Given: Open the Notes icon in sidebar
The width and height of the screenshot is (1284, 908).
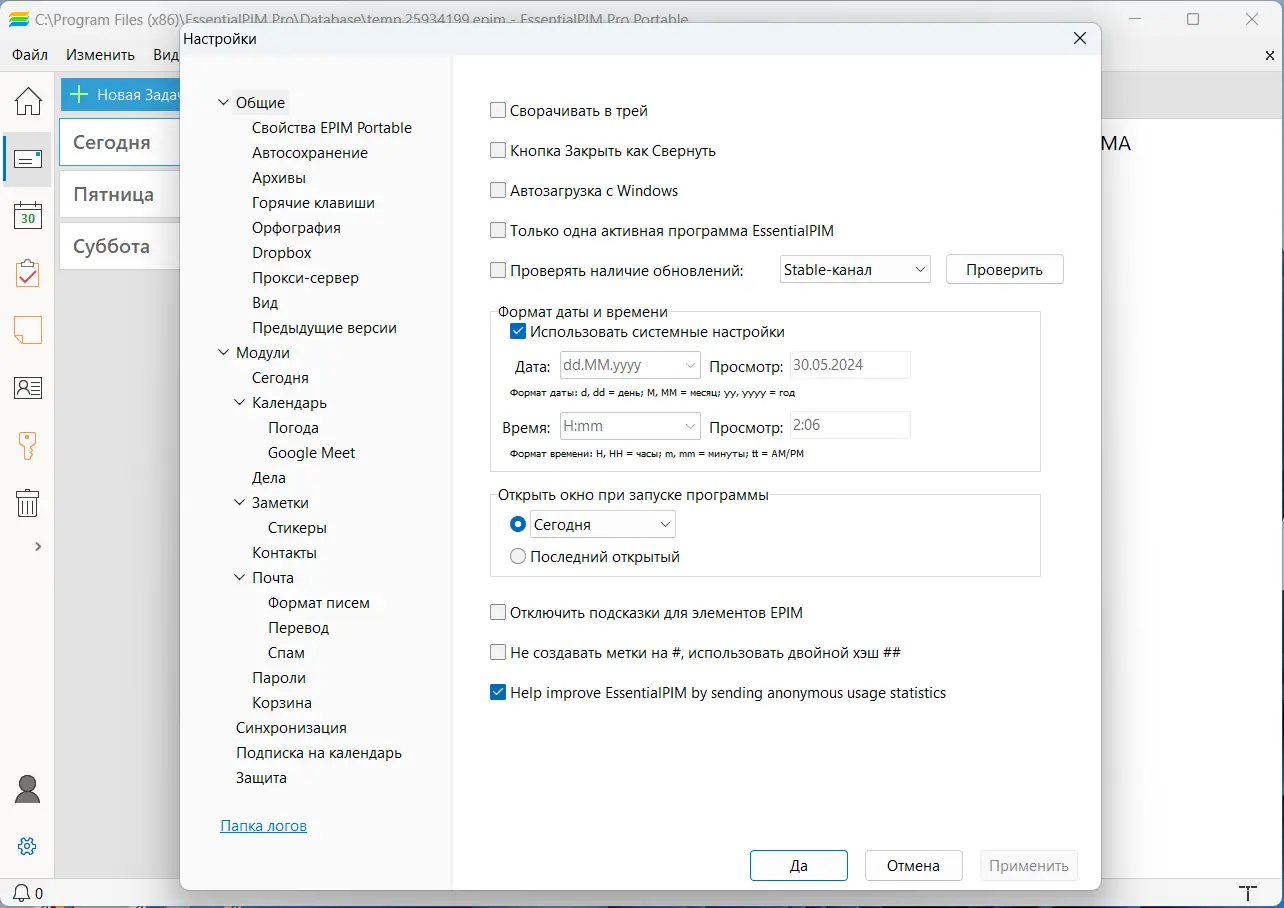Looking at the screenshot, I should tap(28, 330).
